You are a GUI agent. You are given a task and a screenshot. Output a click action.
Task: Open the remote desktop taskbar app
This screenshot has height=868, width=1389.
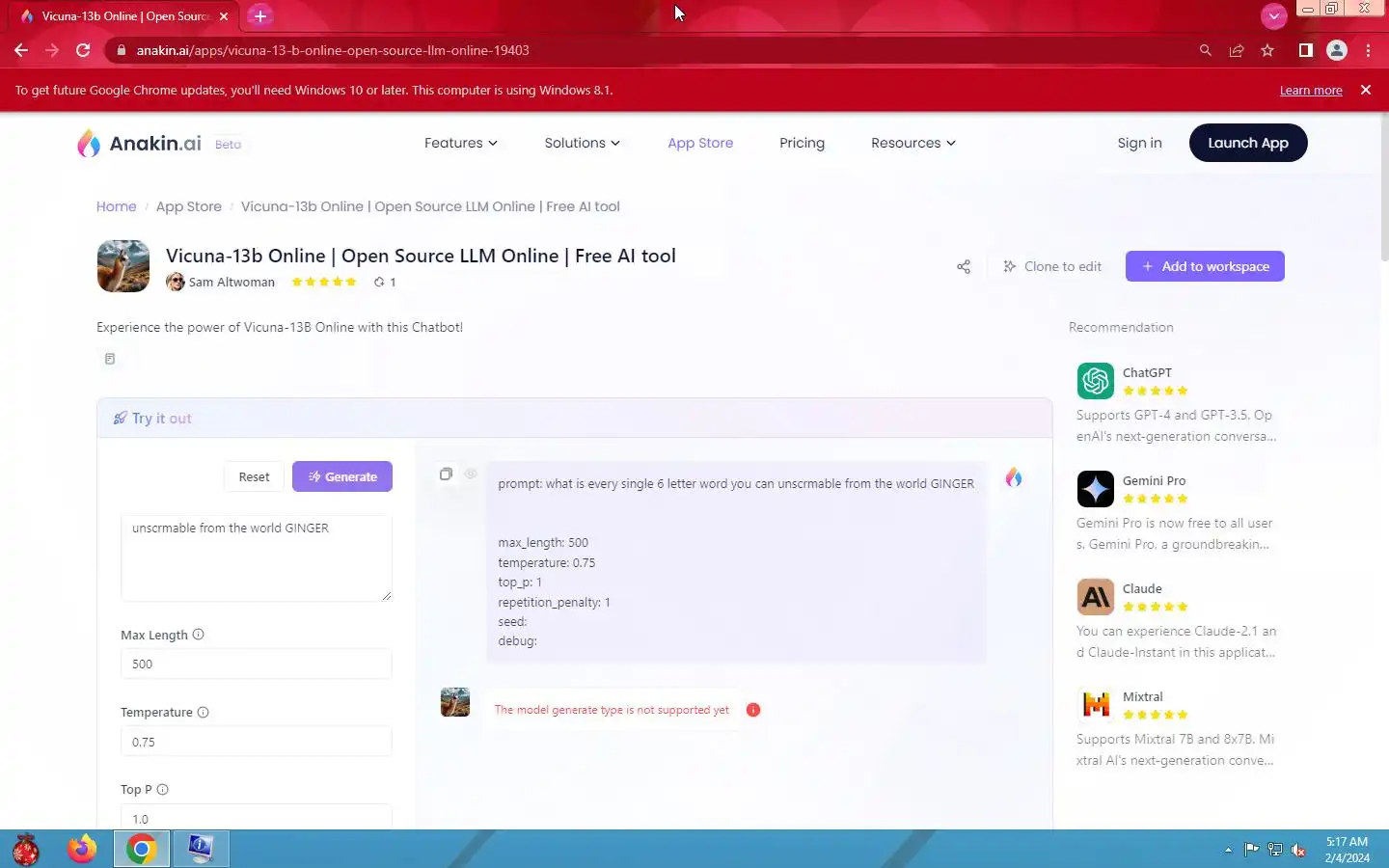[x=201, y=849]
